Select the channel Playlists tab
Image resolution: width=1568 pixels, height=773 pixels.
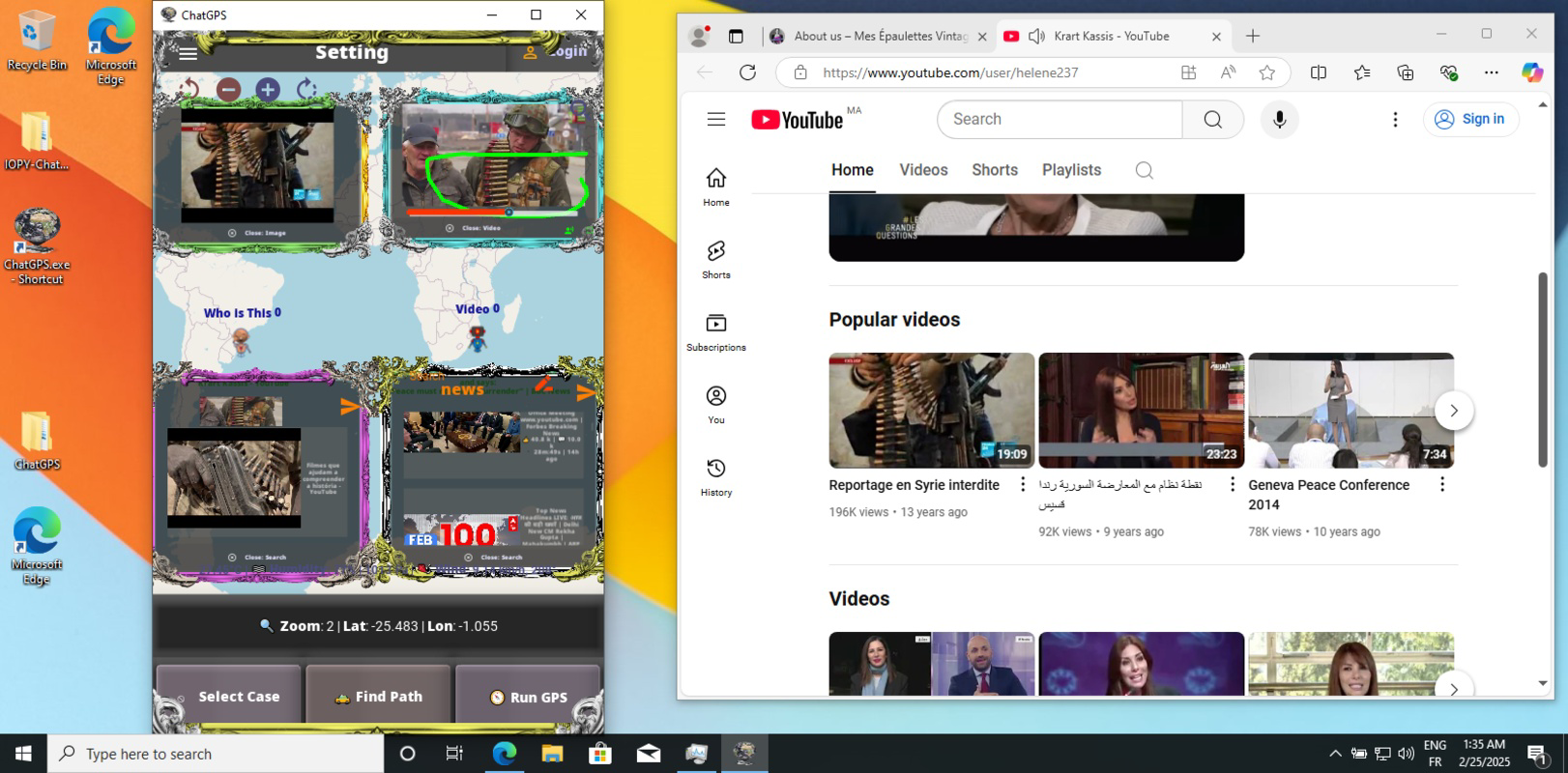(x=1071, y=170)
